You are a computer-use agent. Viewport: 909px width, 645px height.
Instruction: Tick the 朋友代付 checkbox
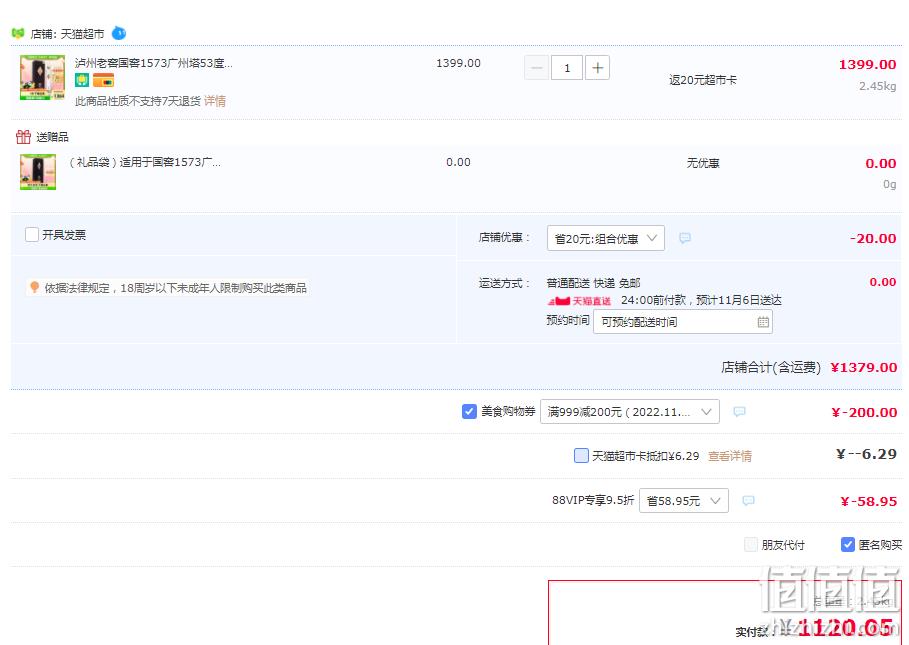coord(751,544)
